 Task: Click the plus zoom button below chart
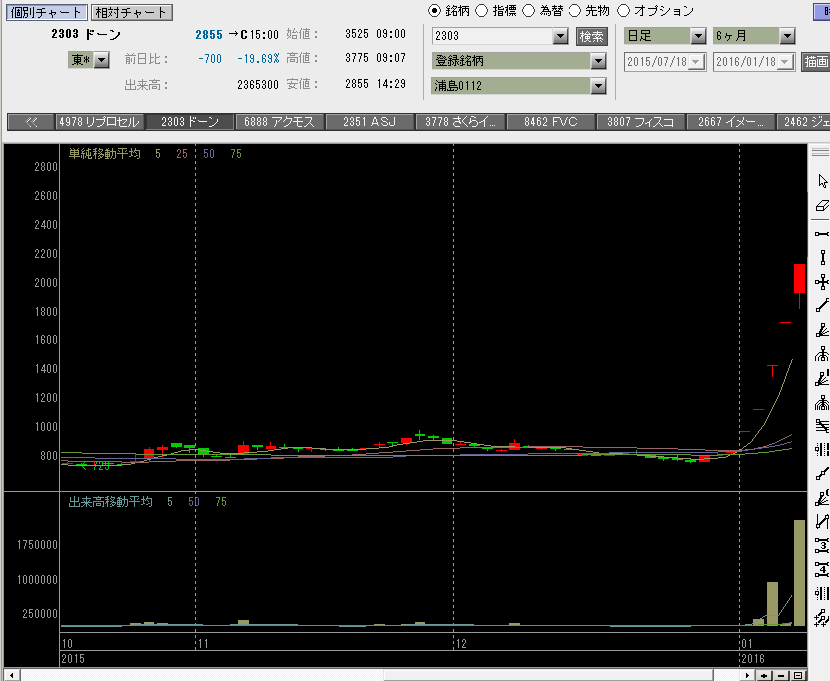764,676
